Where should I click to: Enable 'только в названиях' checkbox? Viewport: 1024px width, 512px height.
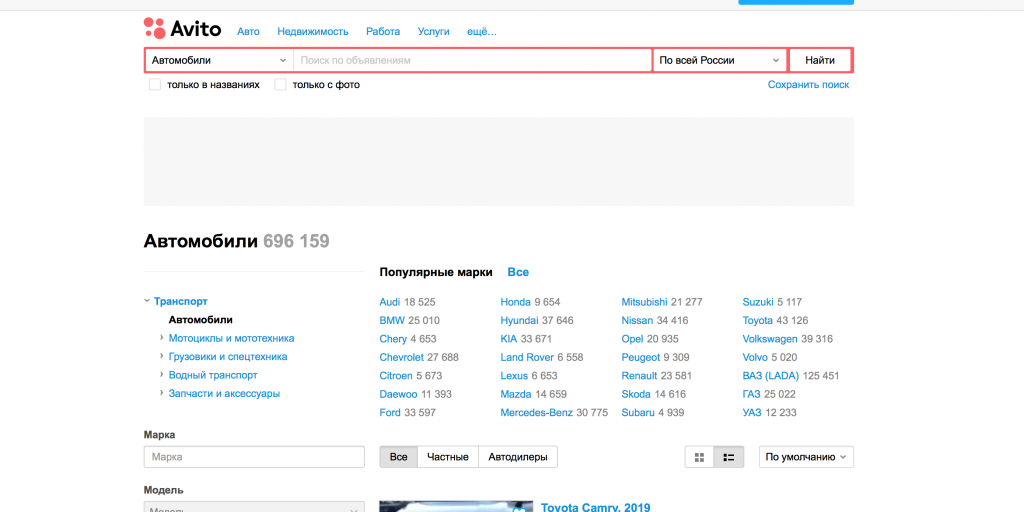155,85
